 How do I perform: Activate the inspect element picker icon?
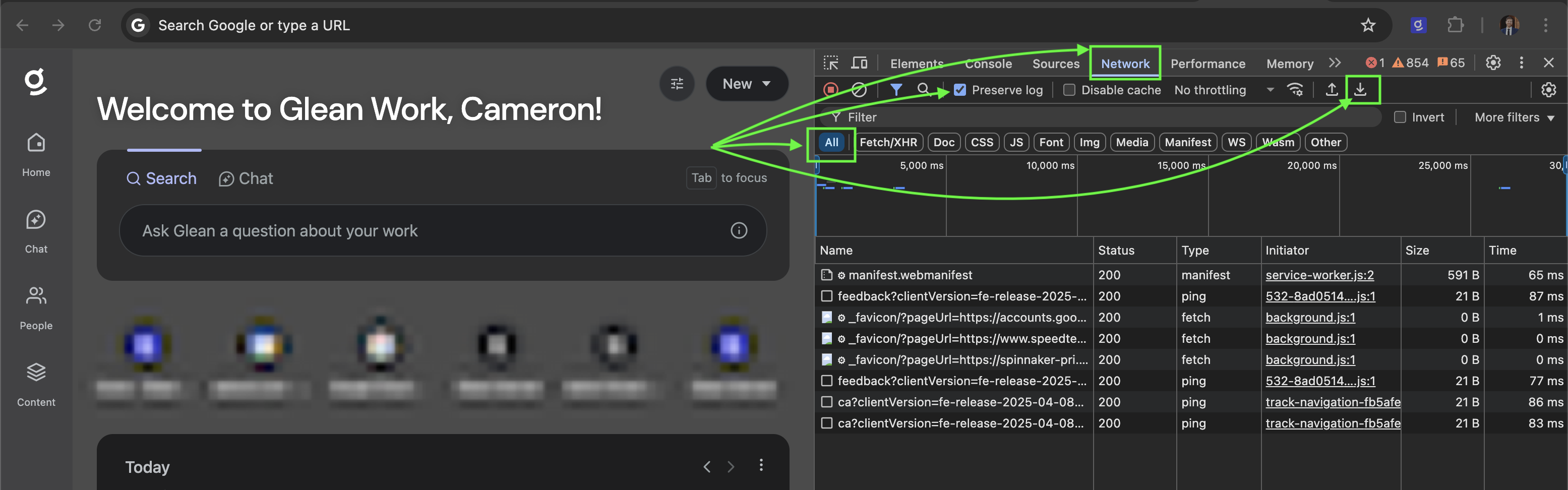coord(831,63)
